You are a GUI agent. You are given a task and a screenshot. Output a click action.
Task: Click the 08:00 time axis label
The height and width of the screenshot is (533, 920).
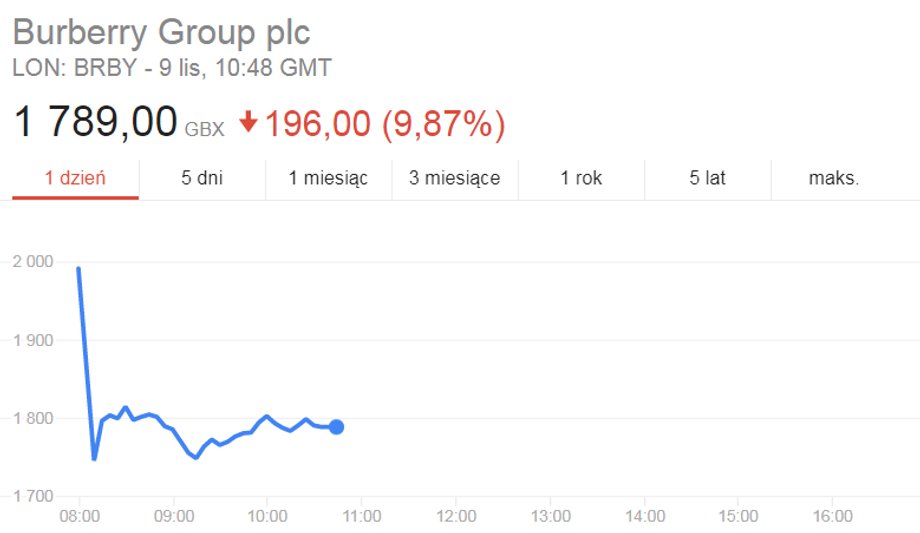(x=79, y=517)
